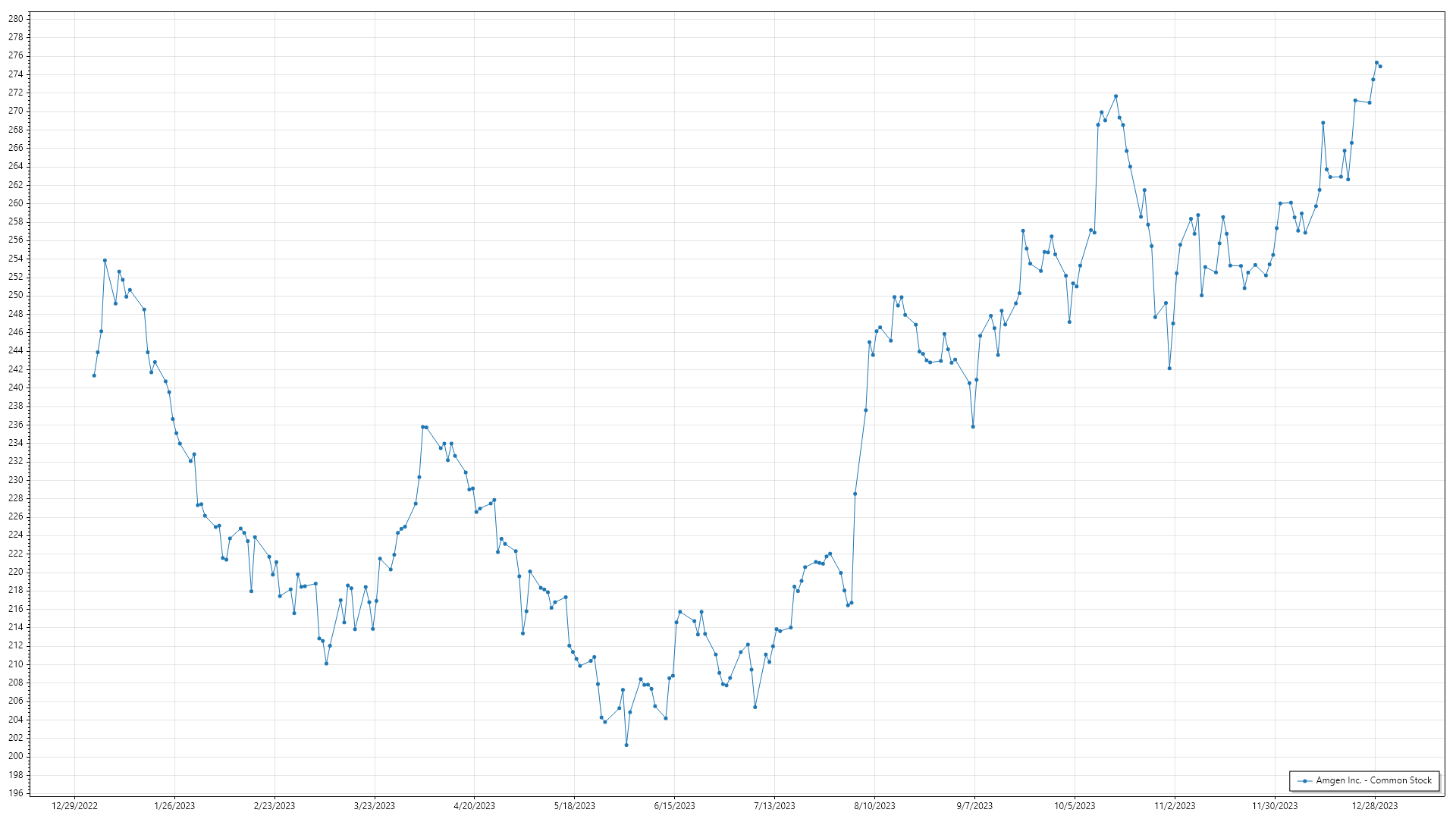
Task: Click the 280 label on y-axis
Action: click(x=16, y=19)
